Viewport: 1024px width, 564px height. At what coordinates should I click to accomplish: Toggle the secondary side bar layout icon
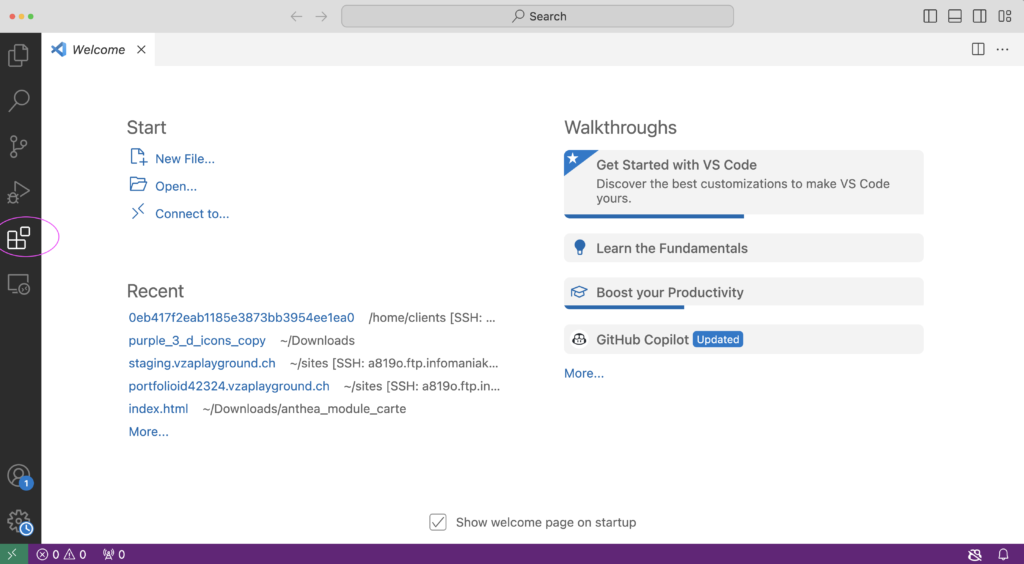pos(980,16)
